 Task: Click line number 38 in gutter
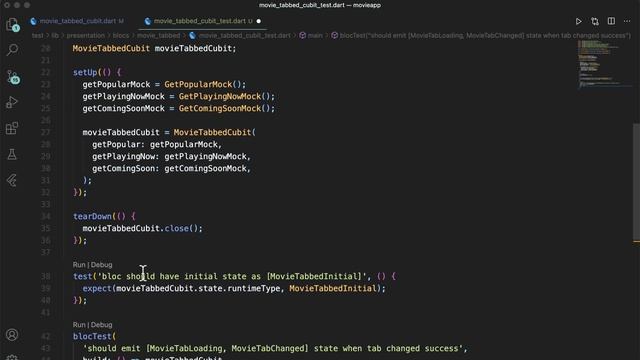pyautogui.click(x=46, y=276)
